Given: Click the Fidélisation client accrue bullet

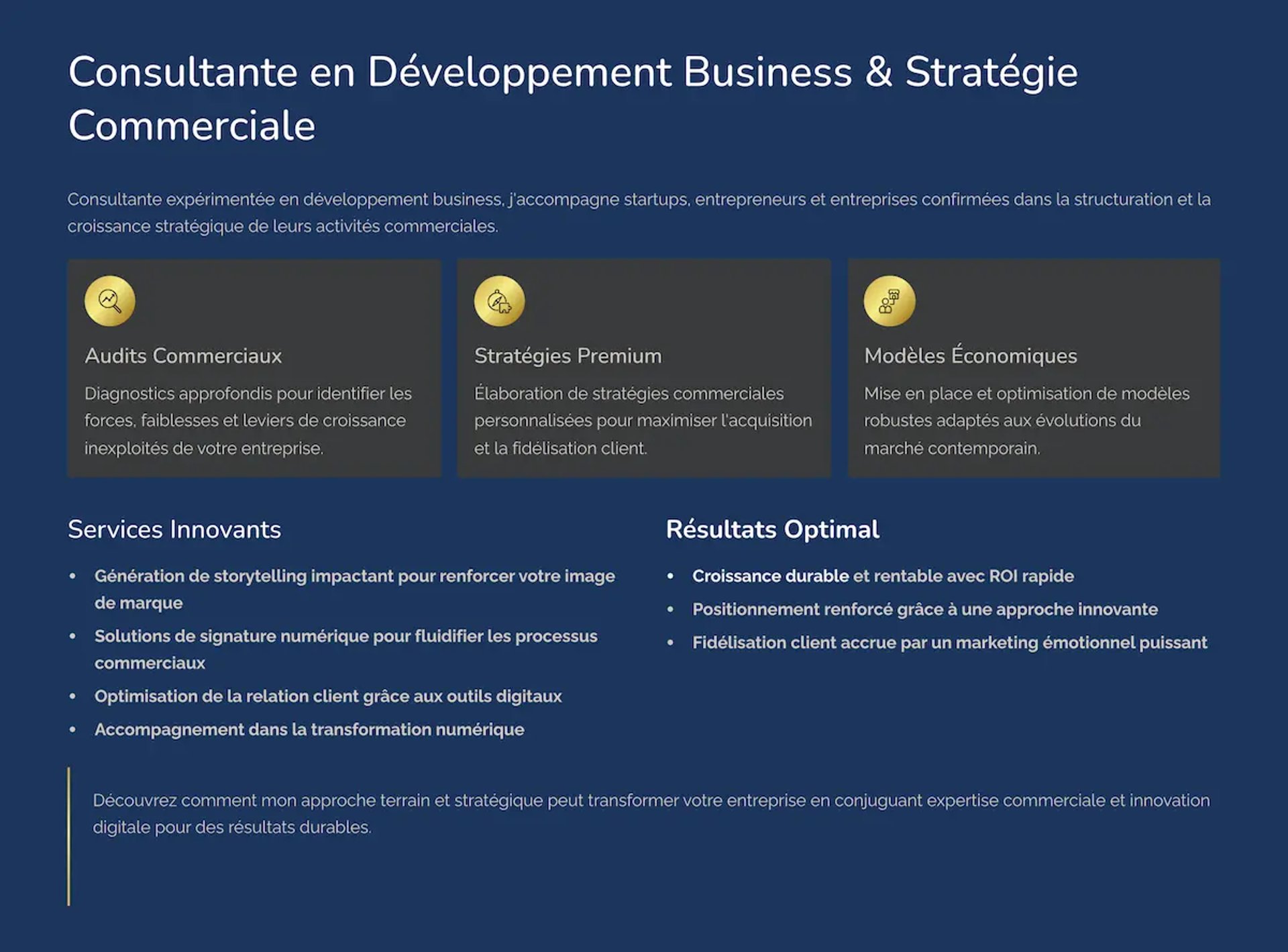Looking at the screenshot, I should (x=949, y=643).
